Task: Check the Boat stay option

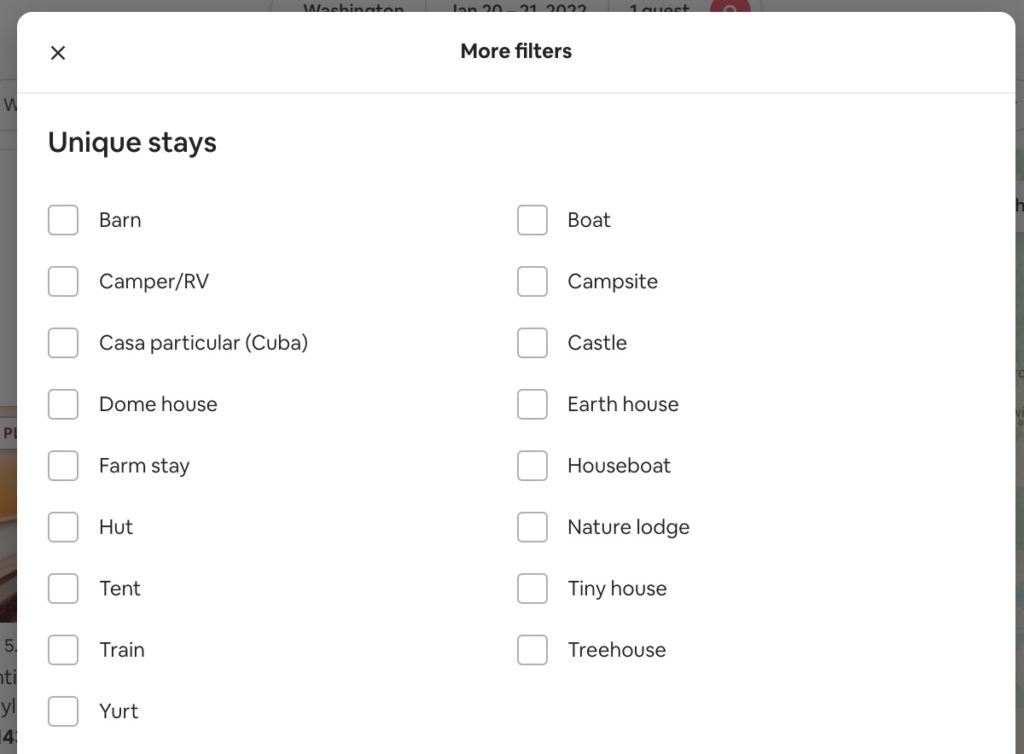Action: click(x=532, y=220)
